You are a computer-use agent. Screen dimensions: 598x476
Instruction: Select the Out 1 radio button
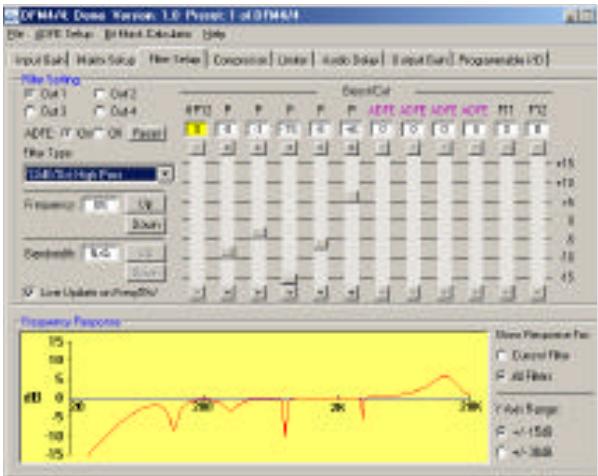coord(29,93)
